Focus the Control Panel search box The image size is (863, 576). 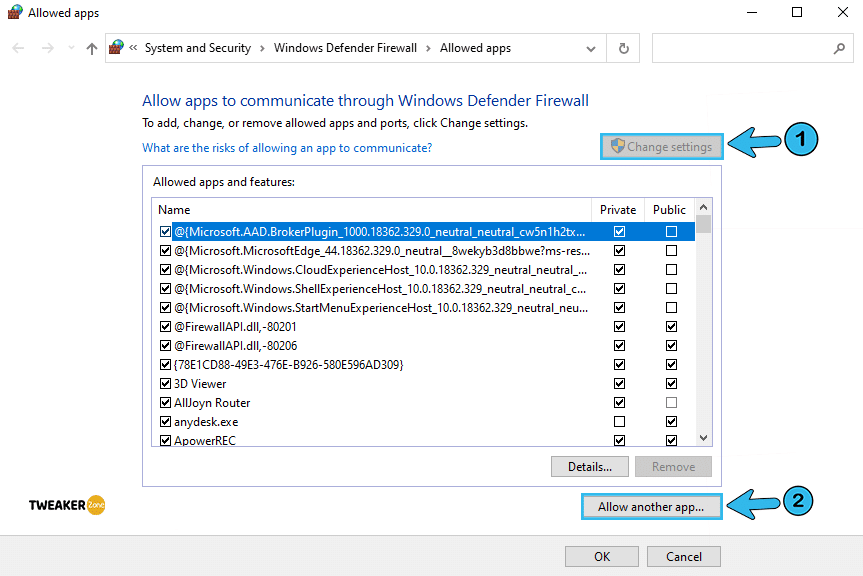(752, 48)
